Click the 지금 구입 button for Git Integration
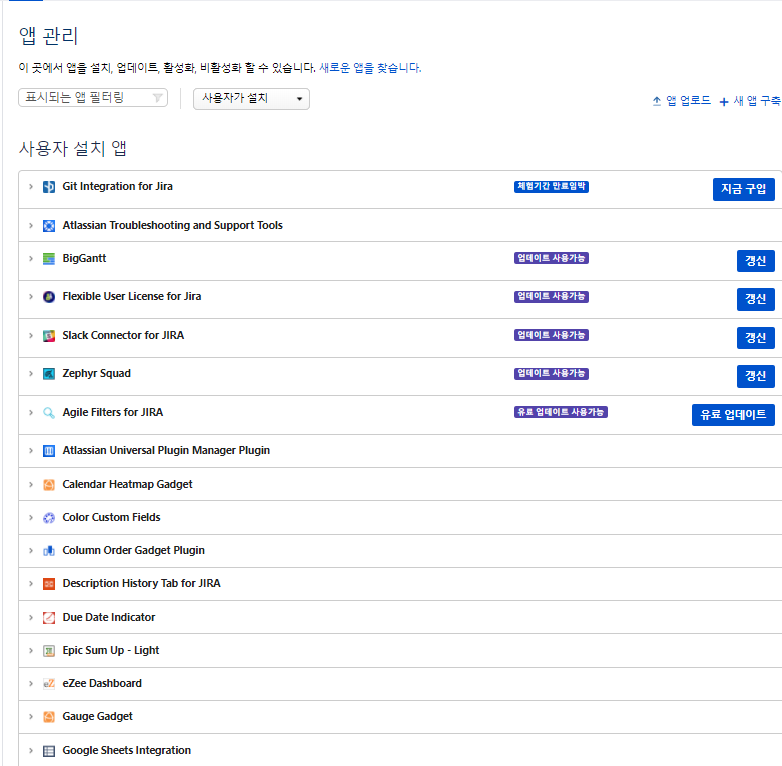782x766 pixels. click(744, 190)
